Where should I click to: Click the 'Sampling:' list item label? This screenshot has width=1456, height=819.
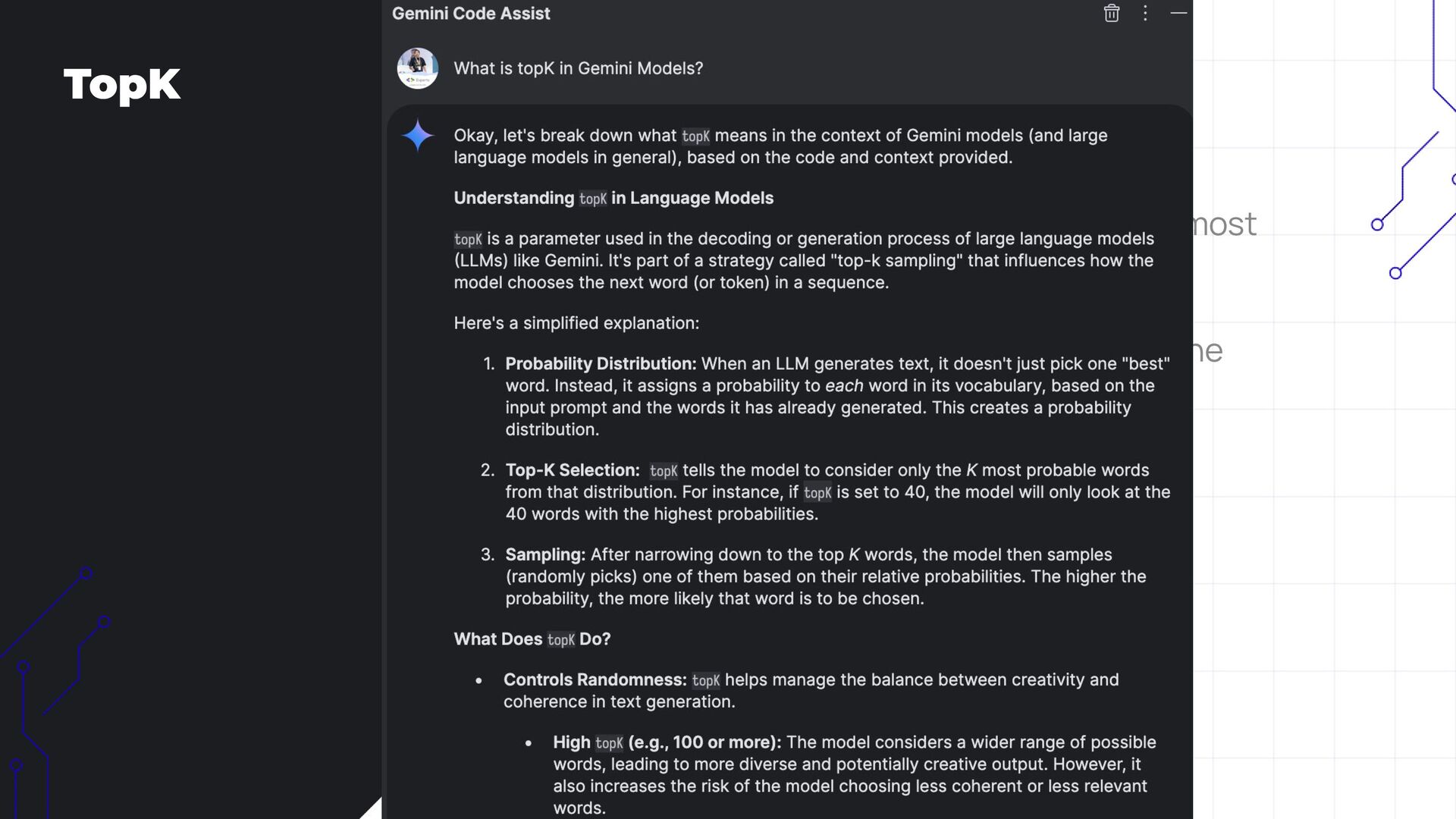tap(545, 555)
